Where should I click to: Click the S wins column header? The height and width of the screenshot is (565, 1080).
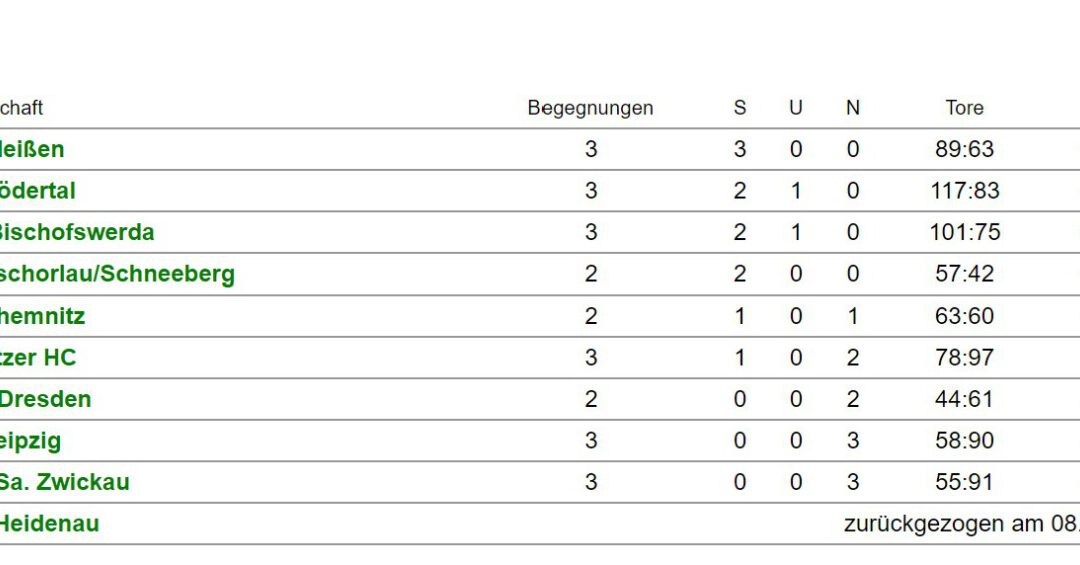(x=740, y=107)
